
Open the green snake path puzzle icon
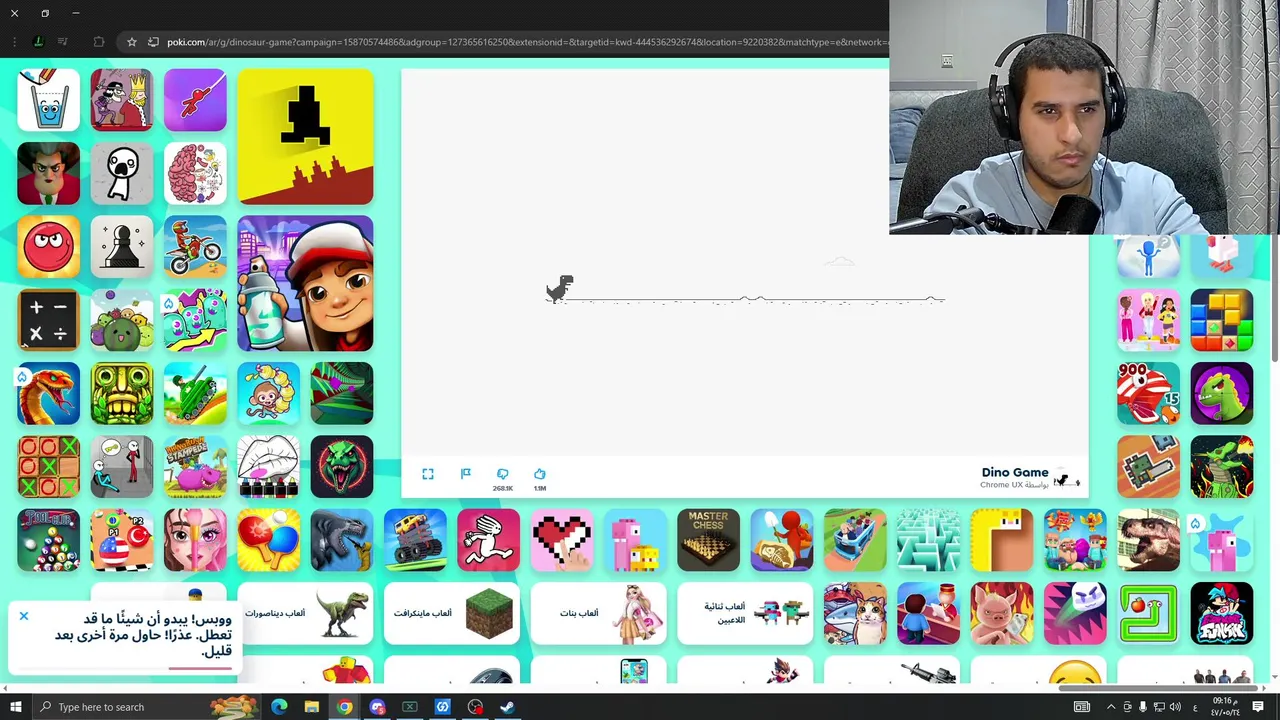(1148, 613)
